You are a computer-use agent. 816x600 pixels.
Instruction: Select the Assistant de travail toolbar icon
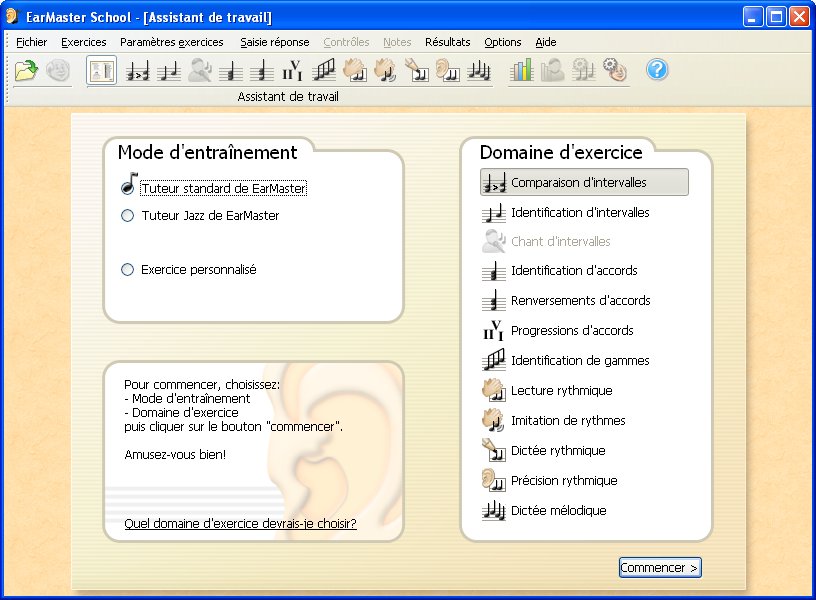pyautogui.click(x=101, y=70)
